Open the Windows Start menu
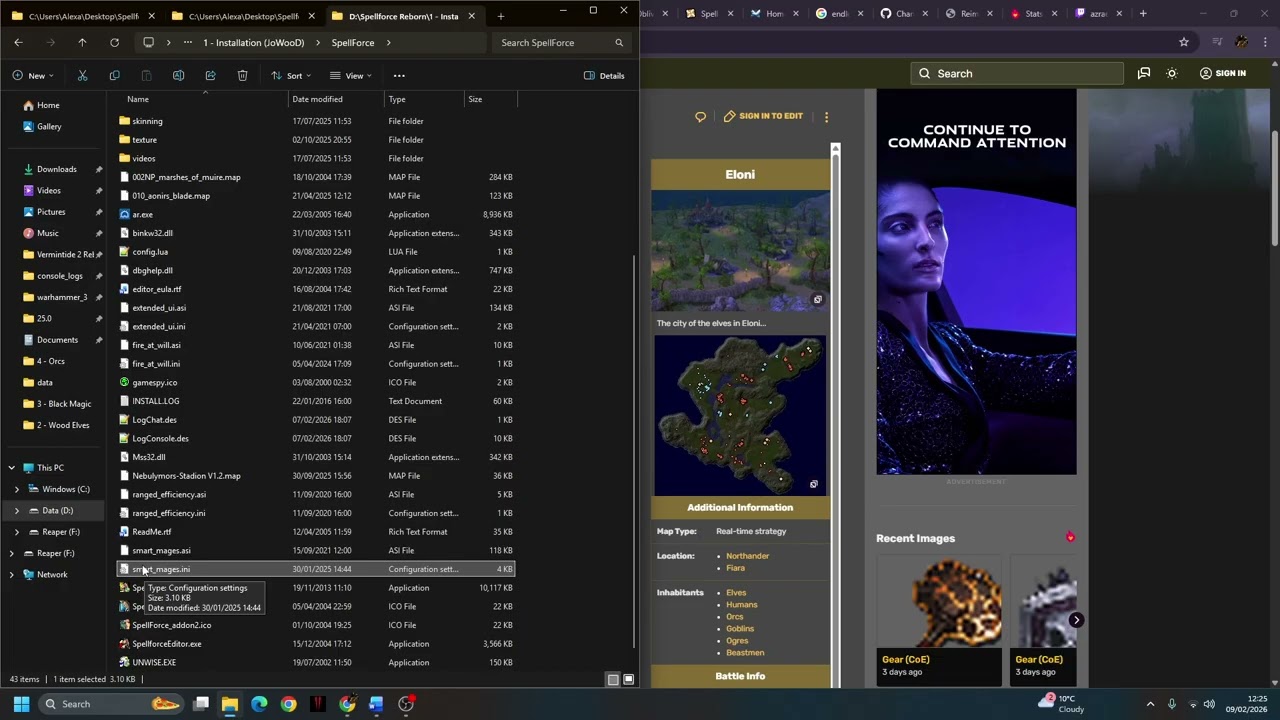This screenshot has width=1280, height=720. pos(21,704)
